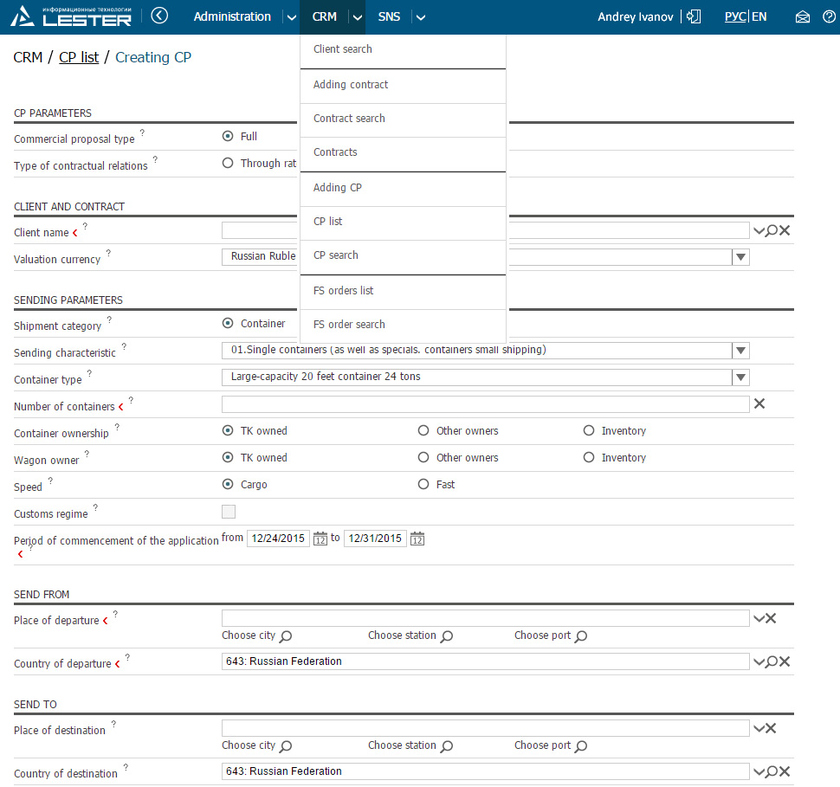Search Country of destination with magnifier icon
This screenshot has height=787, width=840.
[771, 772]
